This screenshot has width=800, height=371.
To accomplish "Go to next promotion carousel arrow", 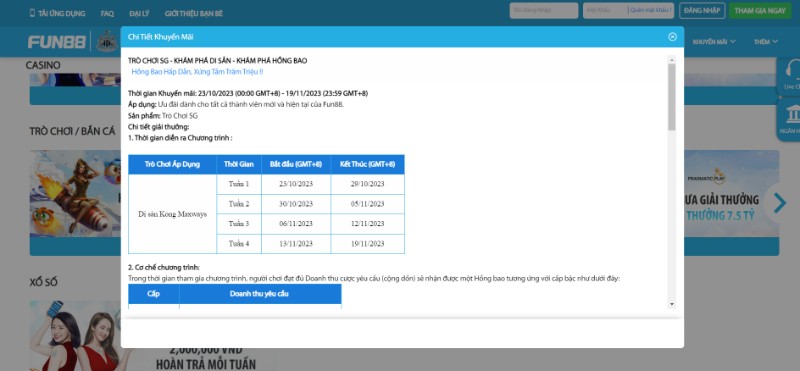I will point(780,203).
